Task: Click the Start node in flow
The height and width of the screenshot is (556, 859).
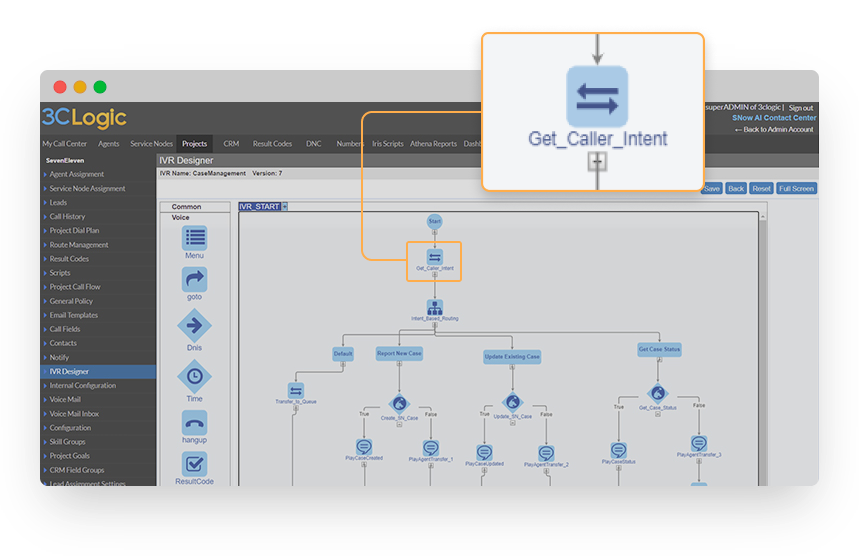Action: (434, 221)
